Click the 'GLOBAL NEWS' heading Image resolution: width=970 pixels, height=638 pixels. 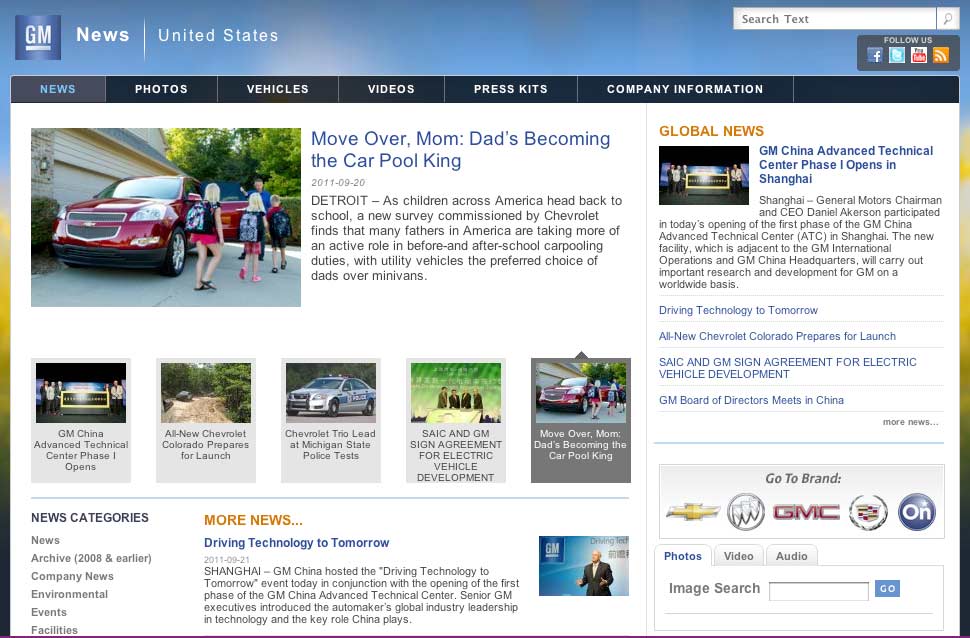click(711, 131)
